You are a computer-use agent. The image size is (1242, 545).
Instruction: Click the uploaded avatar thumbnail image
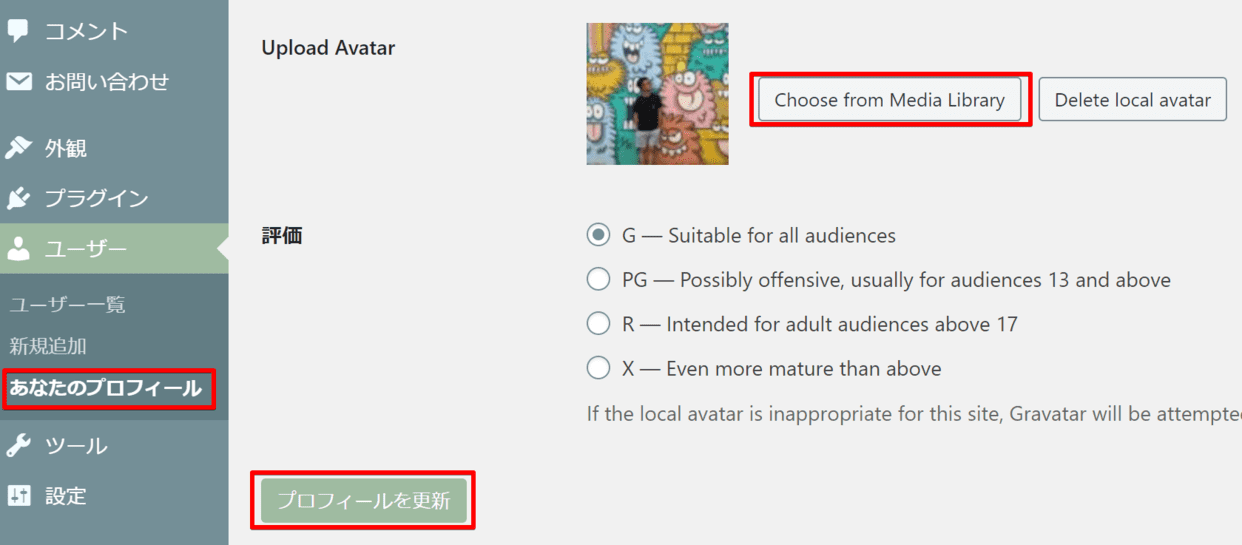coord(657,94)
